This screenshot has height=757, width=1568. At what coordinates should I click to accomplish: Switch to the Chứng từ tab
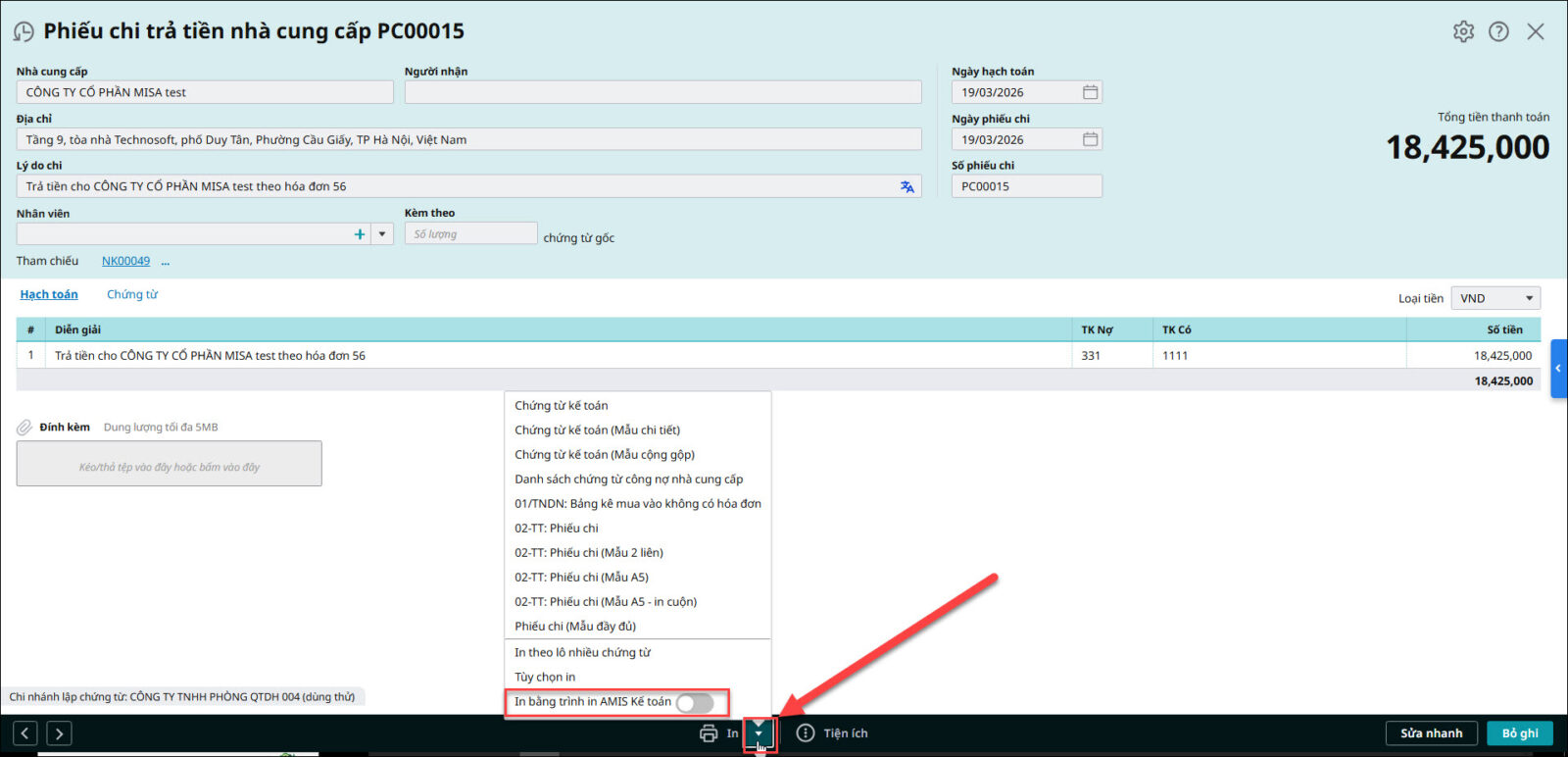click(x=132, y=294)
